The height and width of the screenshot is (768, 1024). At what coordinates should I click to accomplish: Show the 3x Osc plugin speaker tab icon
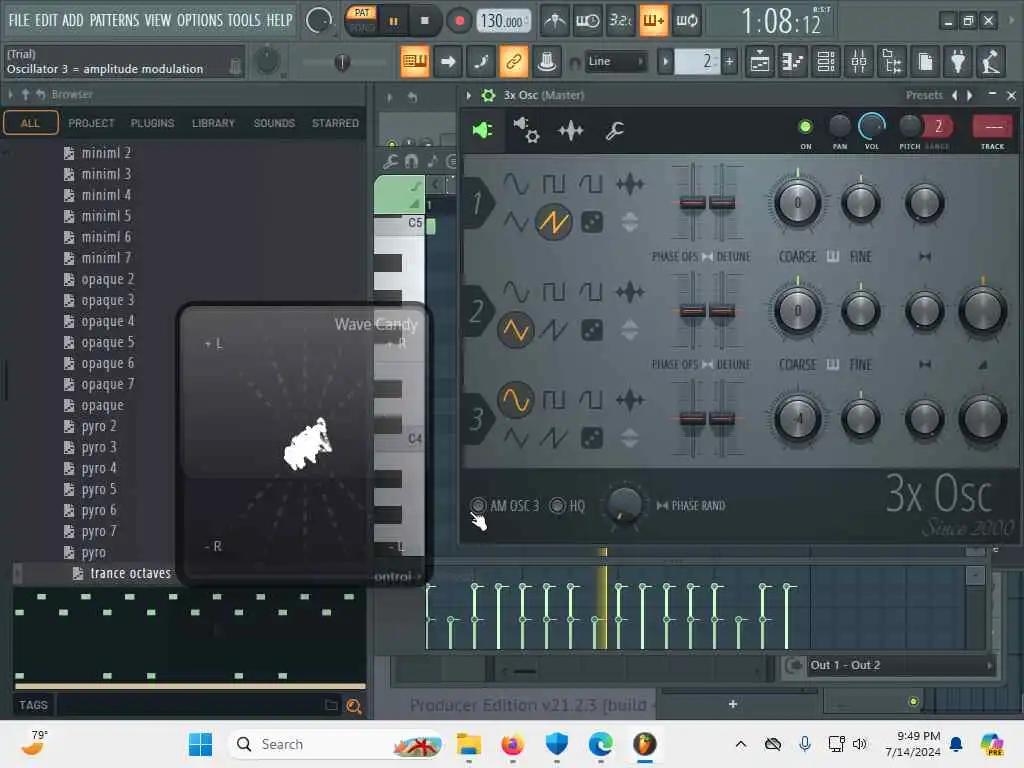[483, 130]
